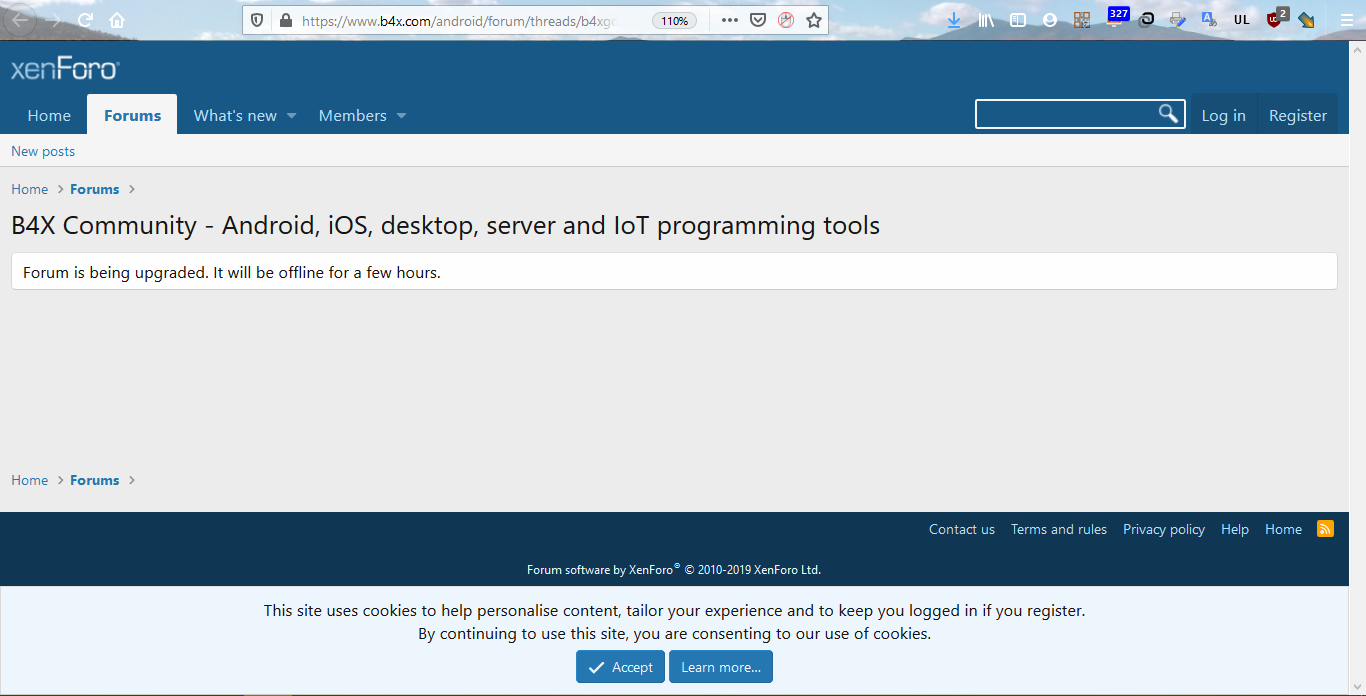Click Forums in the top breadcrumb
The height and width of the screenshot is (696, 1366).
click(x=95, y=189)
